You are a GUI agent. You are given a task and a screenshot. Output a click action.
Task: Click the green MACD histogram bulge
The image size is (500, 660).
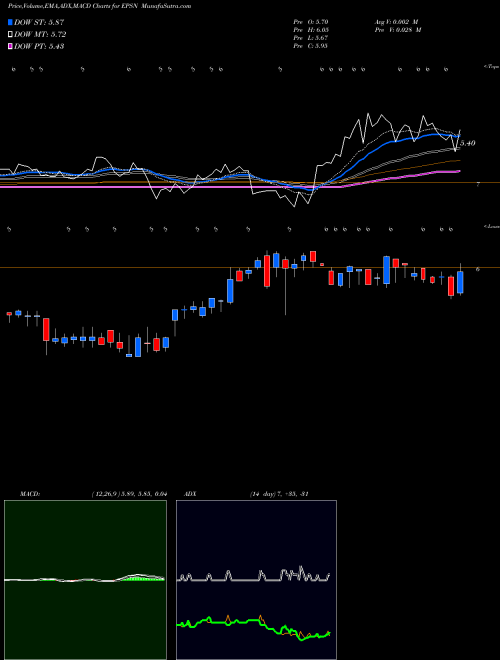[x=141, y=578]
